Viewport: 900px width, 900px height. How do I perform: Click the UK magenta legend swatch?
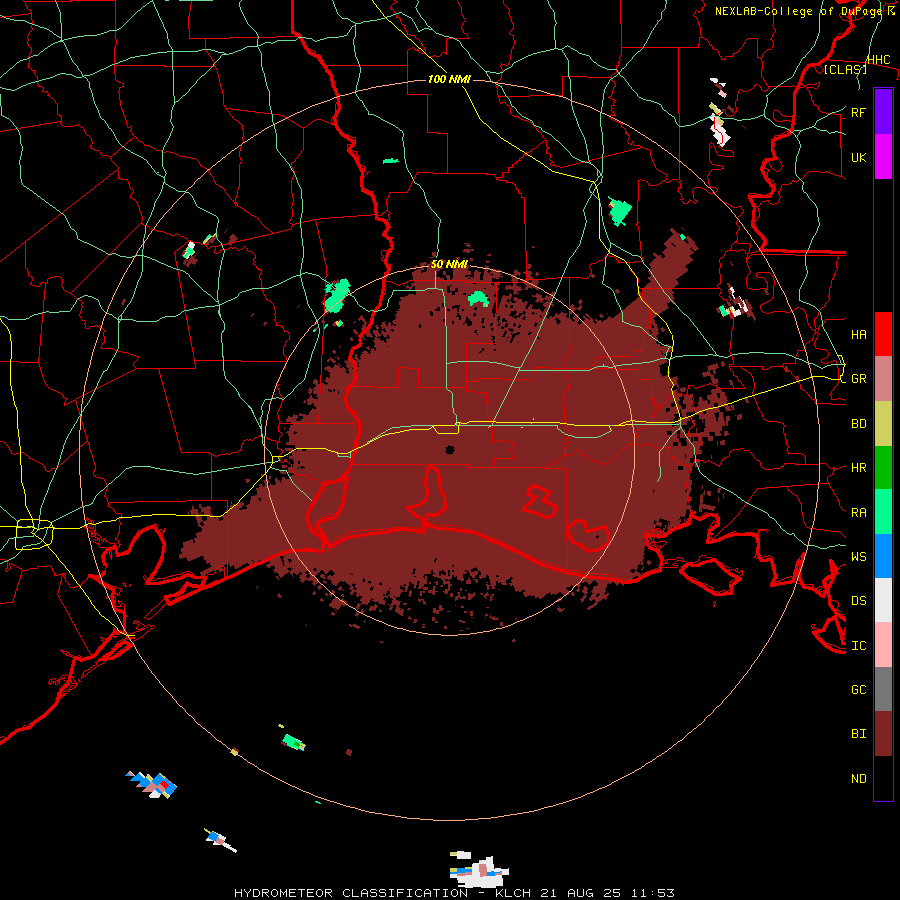pyautogui.click(x=883, y=157)
